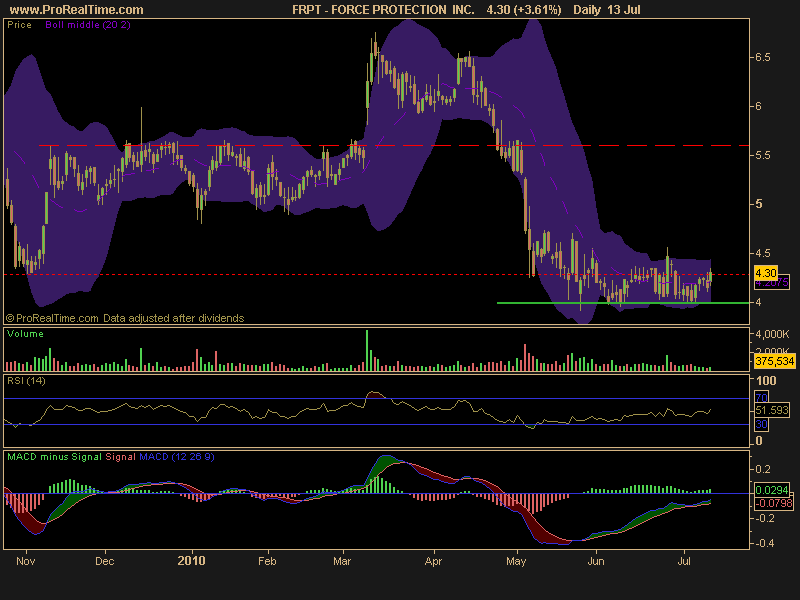The height and width of the screenshot is (600, 800).
Task: Select the Volume panel label
Action: pos(25,334)
